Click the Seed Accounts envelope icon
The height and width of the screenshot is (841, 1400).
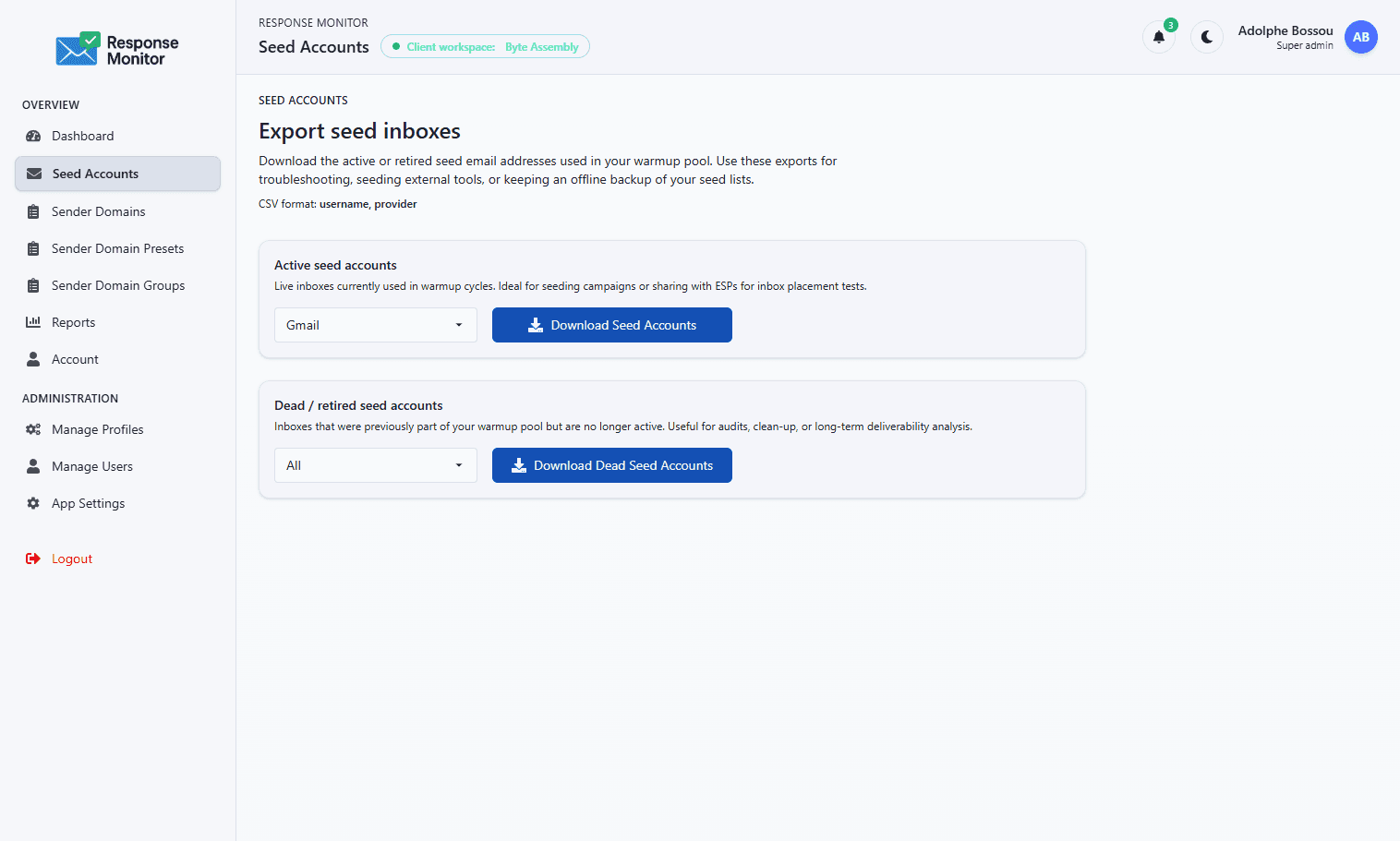[x=34, y=173]
